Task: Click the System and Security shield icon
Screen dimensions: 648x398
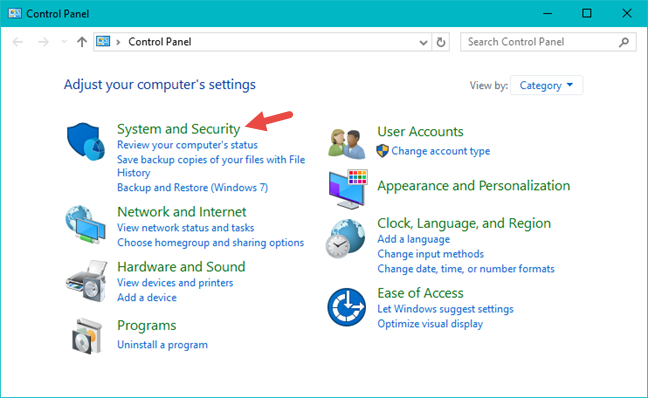Action: click(x=86, y=141)
